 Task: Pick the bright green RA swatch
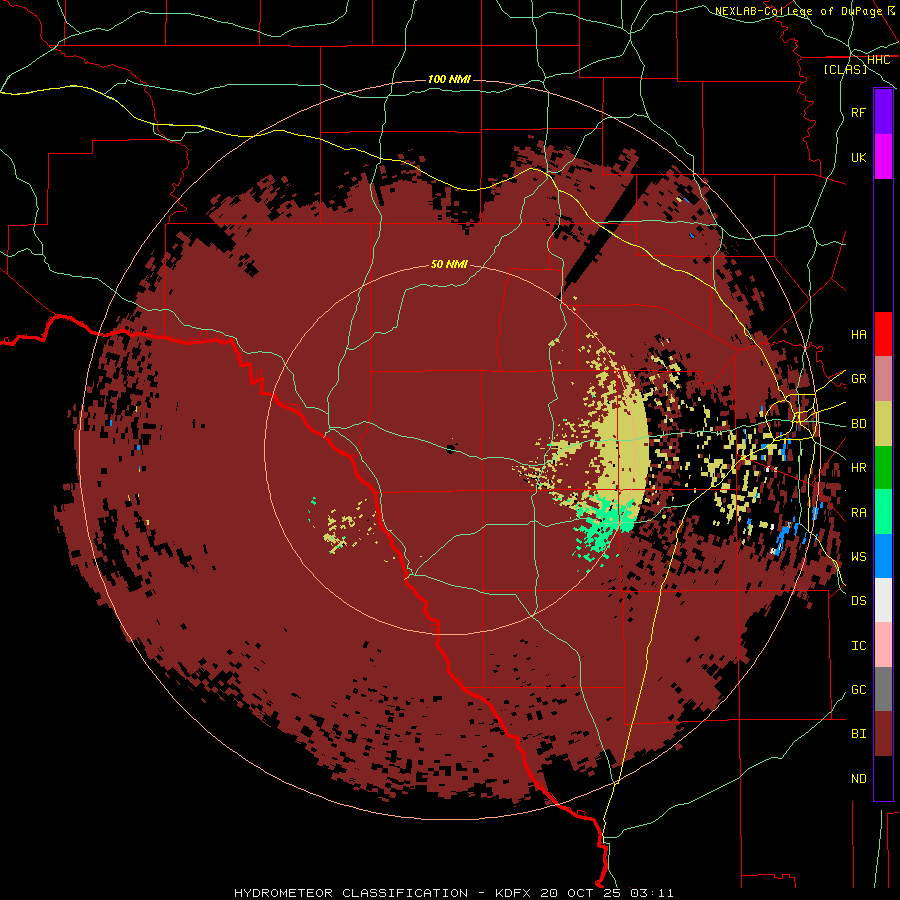[x=883, y=512]
